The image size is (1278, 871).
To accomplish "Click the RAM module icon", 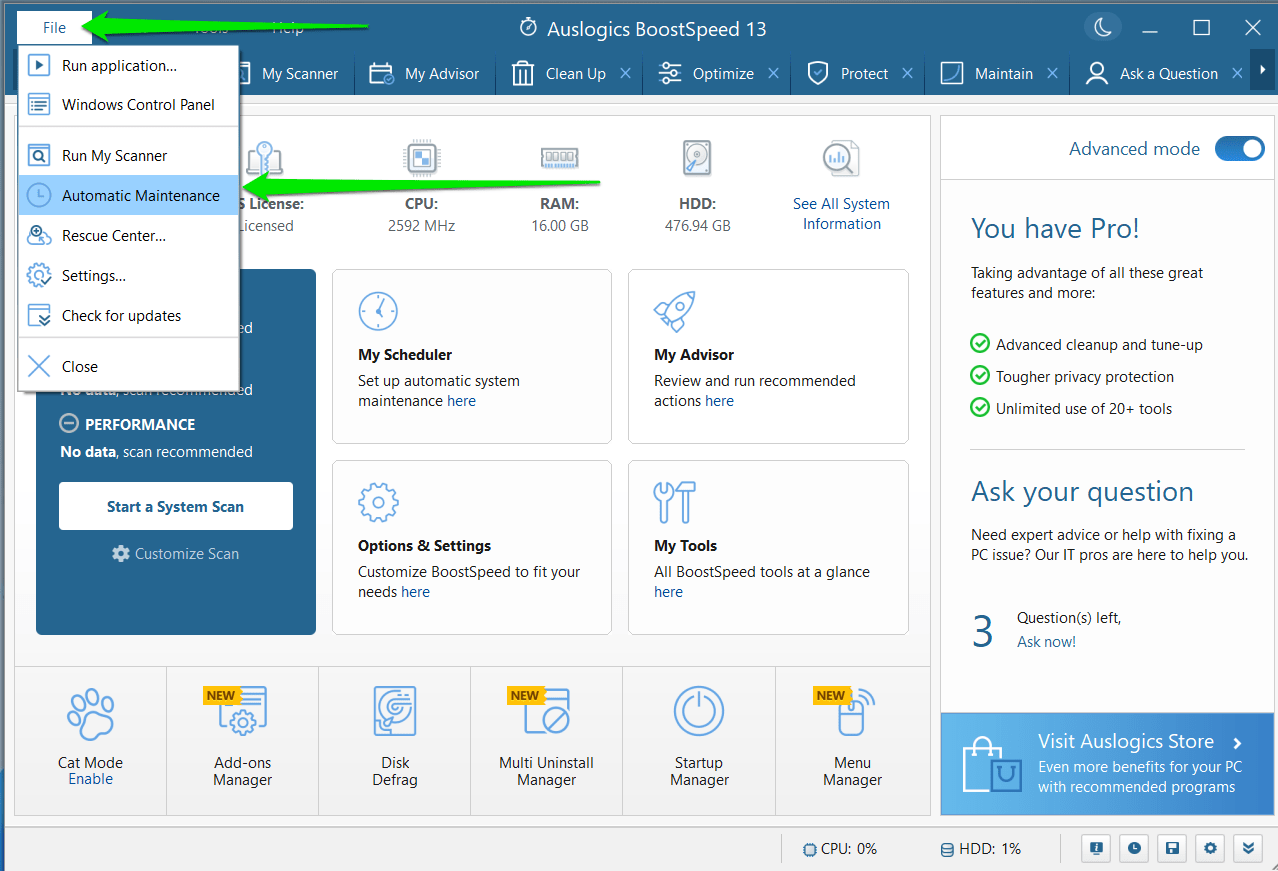I will pos(559,158).
